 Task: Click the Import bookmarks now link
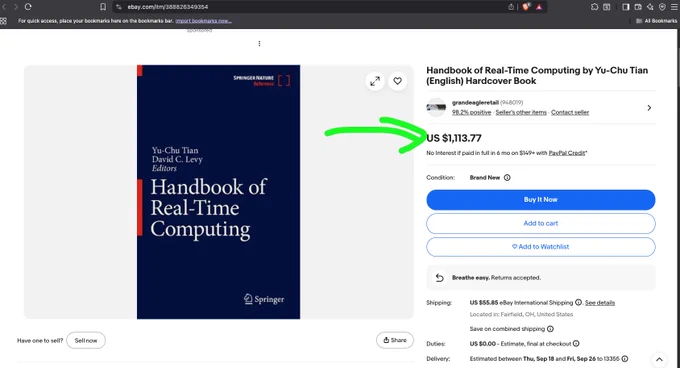point(203,21)
